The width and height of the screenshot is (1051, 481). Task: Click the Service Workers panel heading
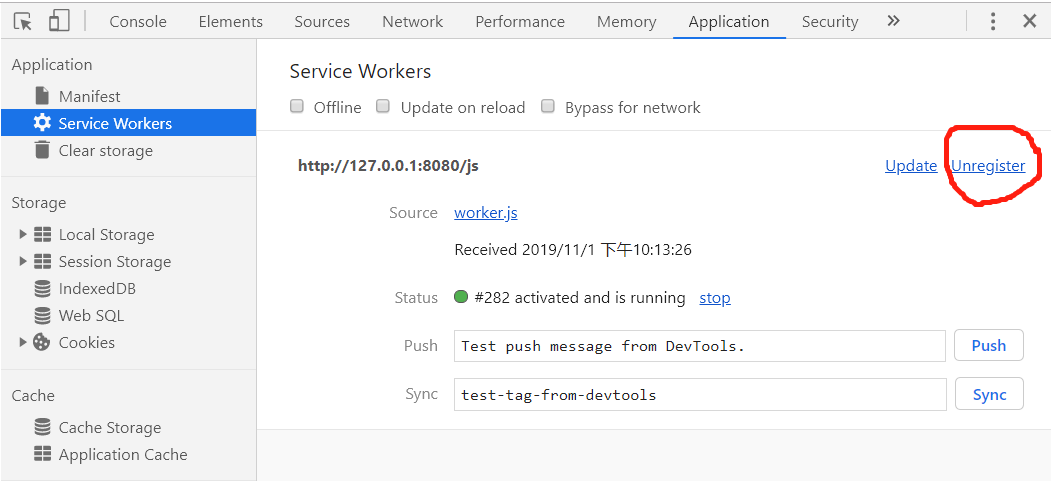coord(360,71)
